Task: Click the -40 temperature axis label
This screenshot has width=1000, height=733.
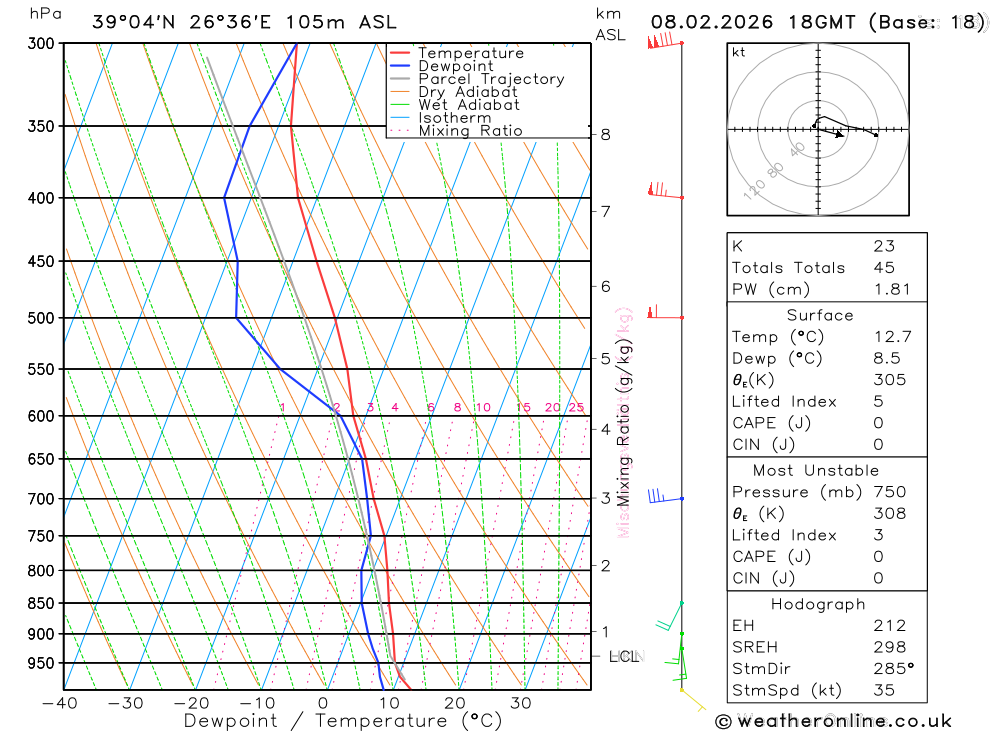Action: pyautogui.click(x=59, y=704)
